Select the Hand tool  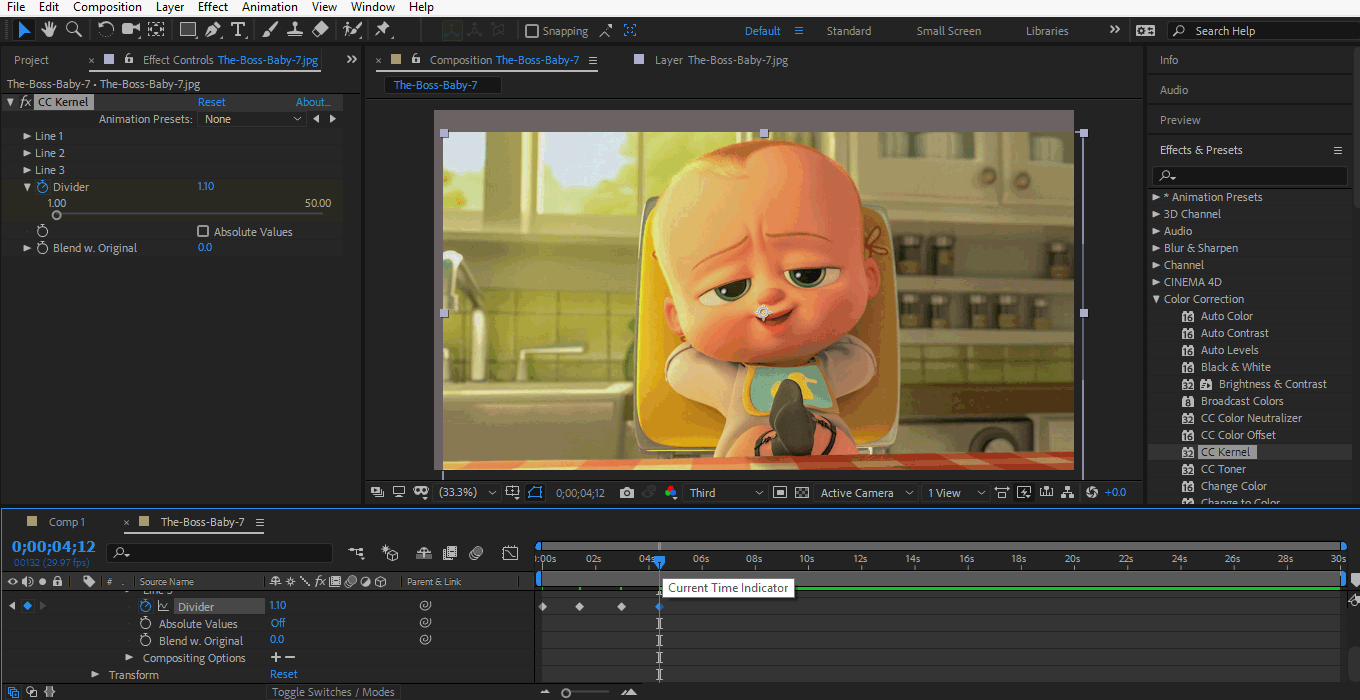click(x=47, y=30)
